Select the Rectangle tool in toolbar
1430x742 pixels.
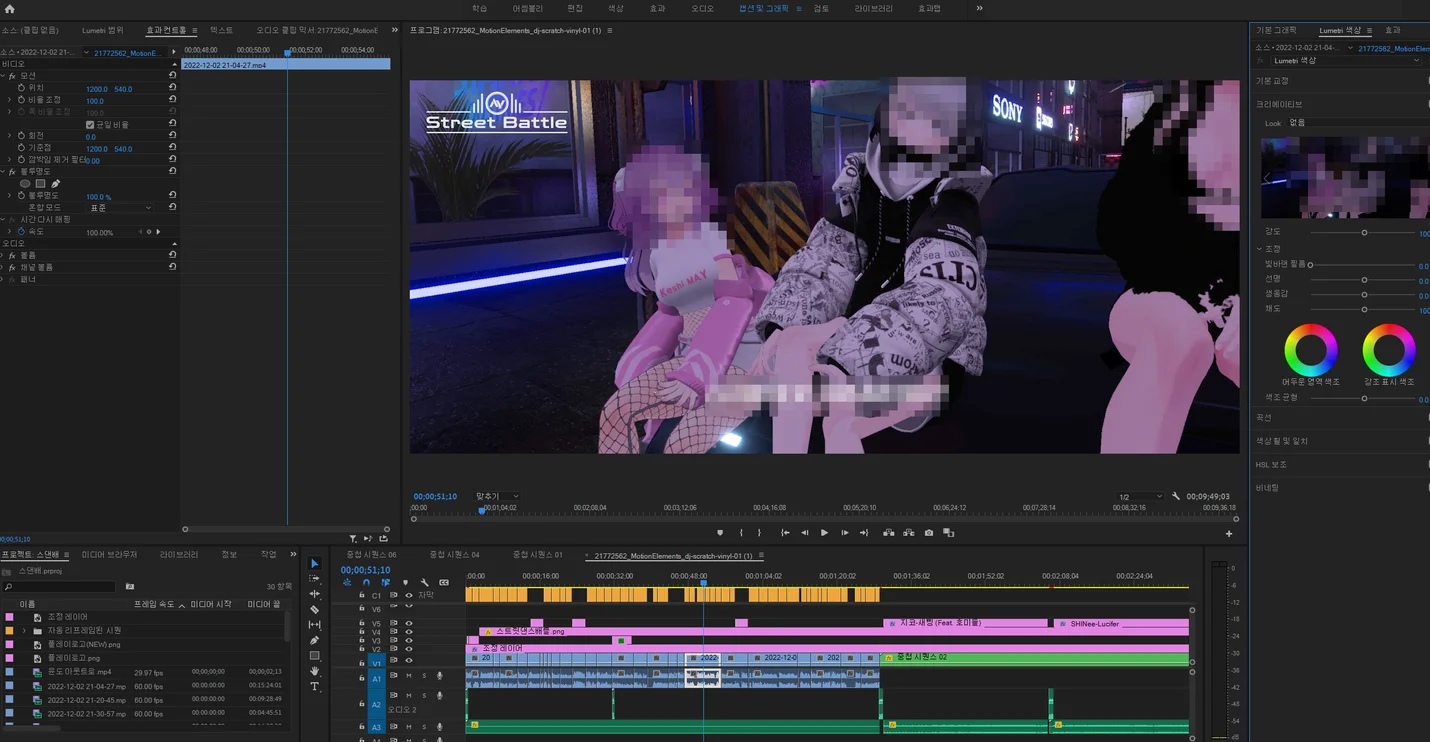tap(314, 656)
